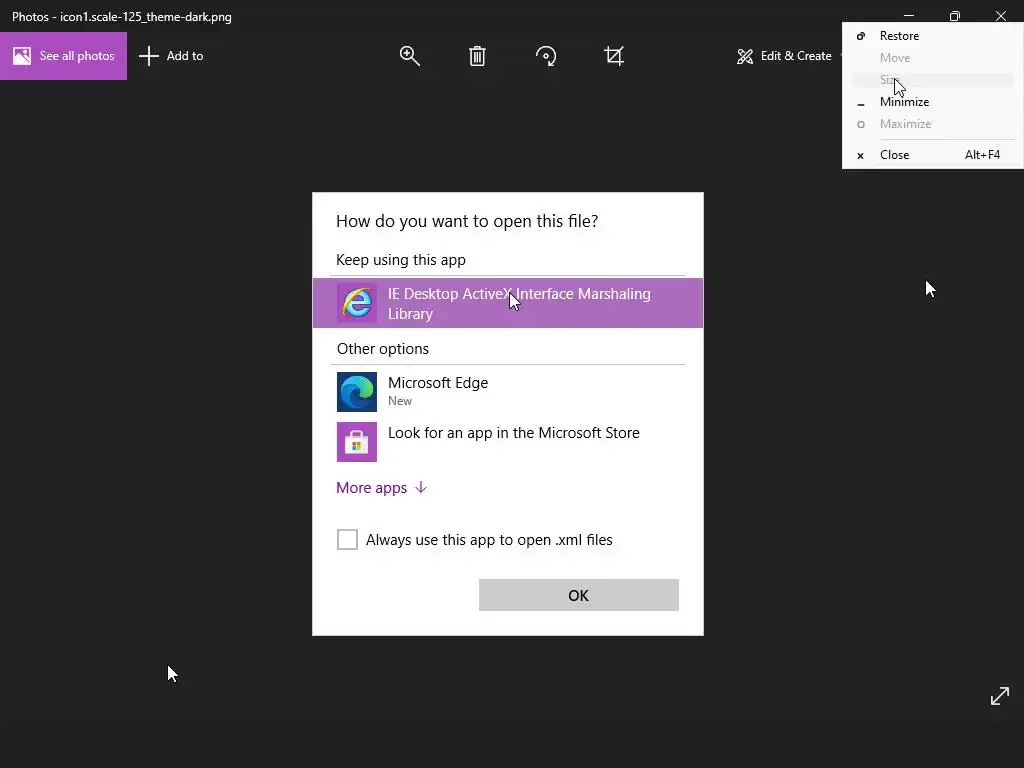This screenshot has height=768, width=1024.
Task: Click the fullscreen expand arrows icon
Action: pyautogui.click(x=1000, y=696)
